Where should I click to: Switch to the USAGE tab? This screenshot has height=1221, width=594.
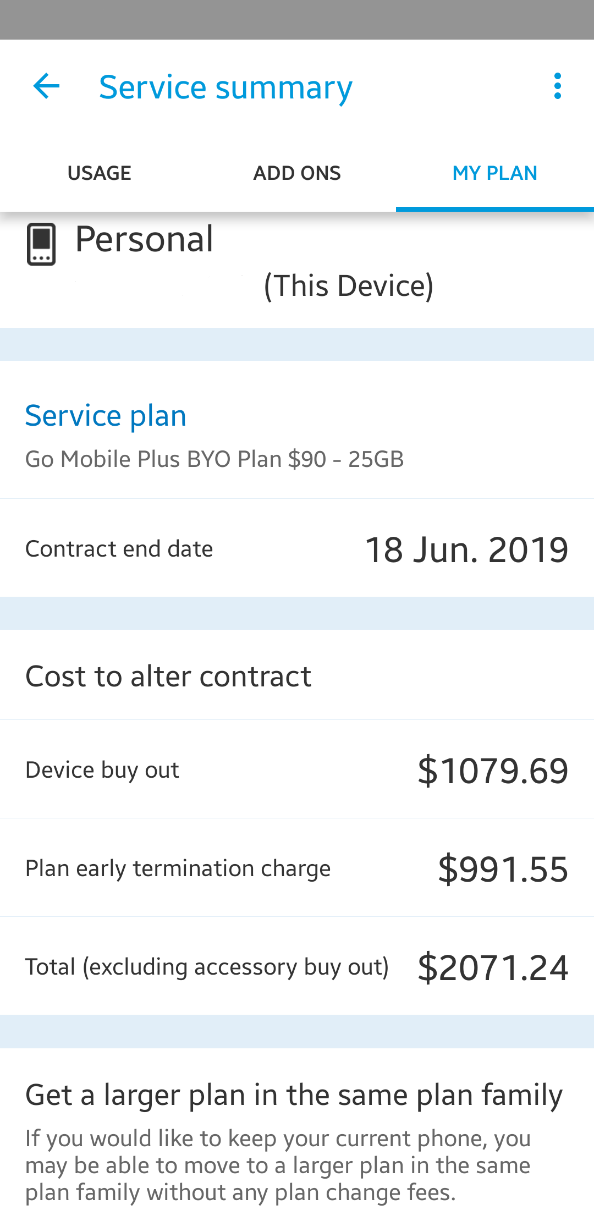point(99,172)
